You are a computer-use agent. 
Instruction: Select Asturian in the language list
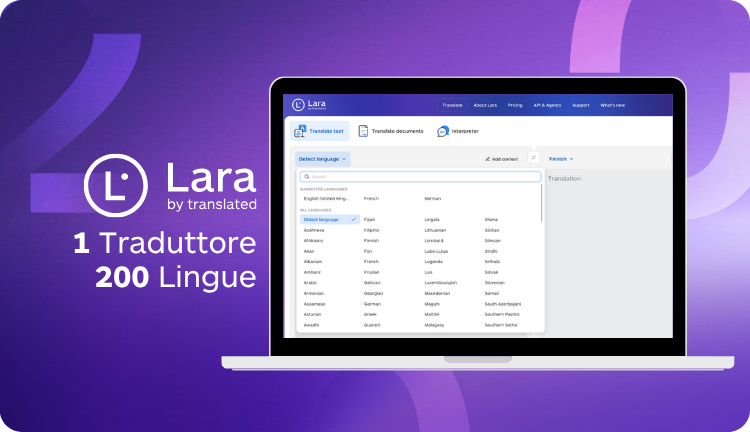point(312,314)
